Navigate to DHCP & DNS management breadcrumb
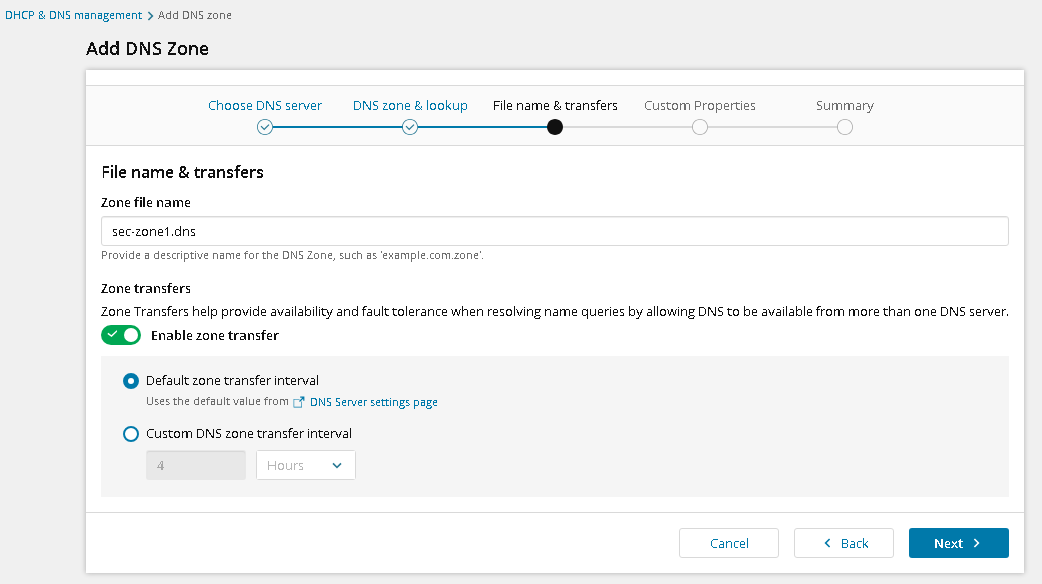 73,16
